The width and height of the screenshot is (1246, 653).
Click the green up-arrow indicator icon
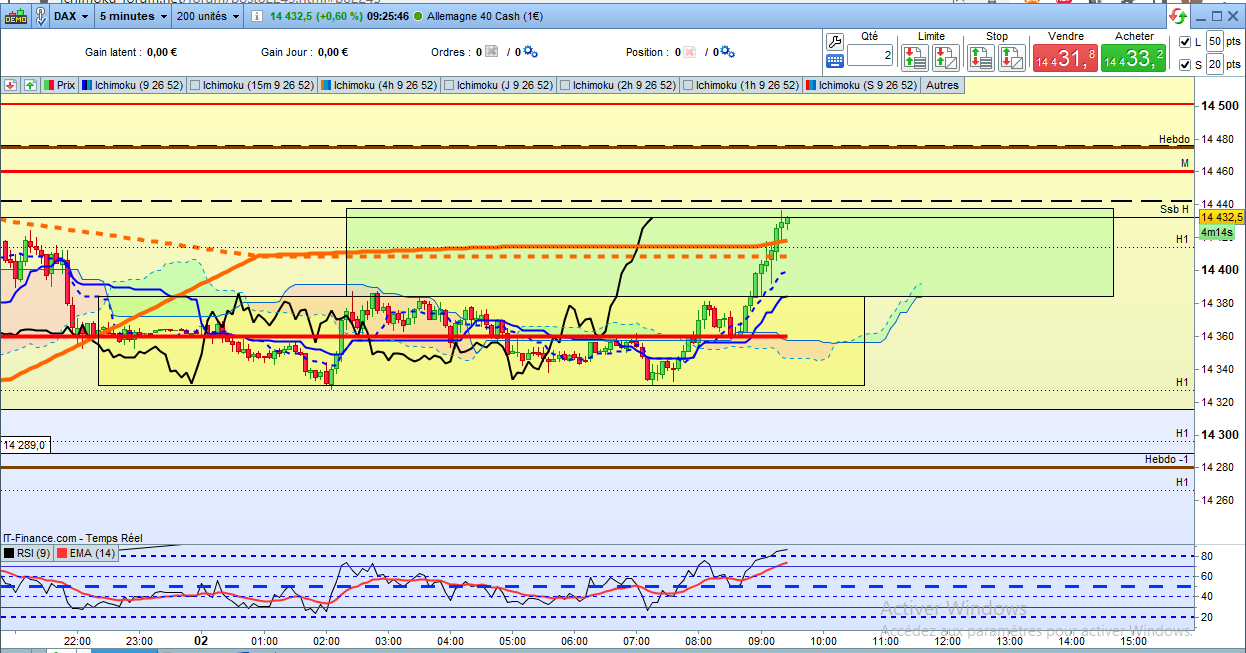[x=29, y=85]
